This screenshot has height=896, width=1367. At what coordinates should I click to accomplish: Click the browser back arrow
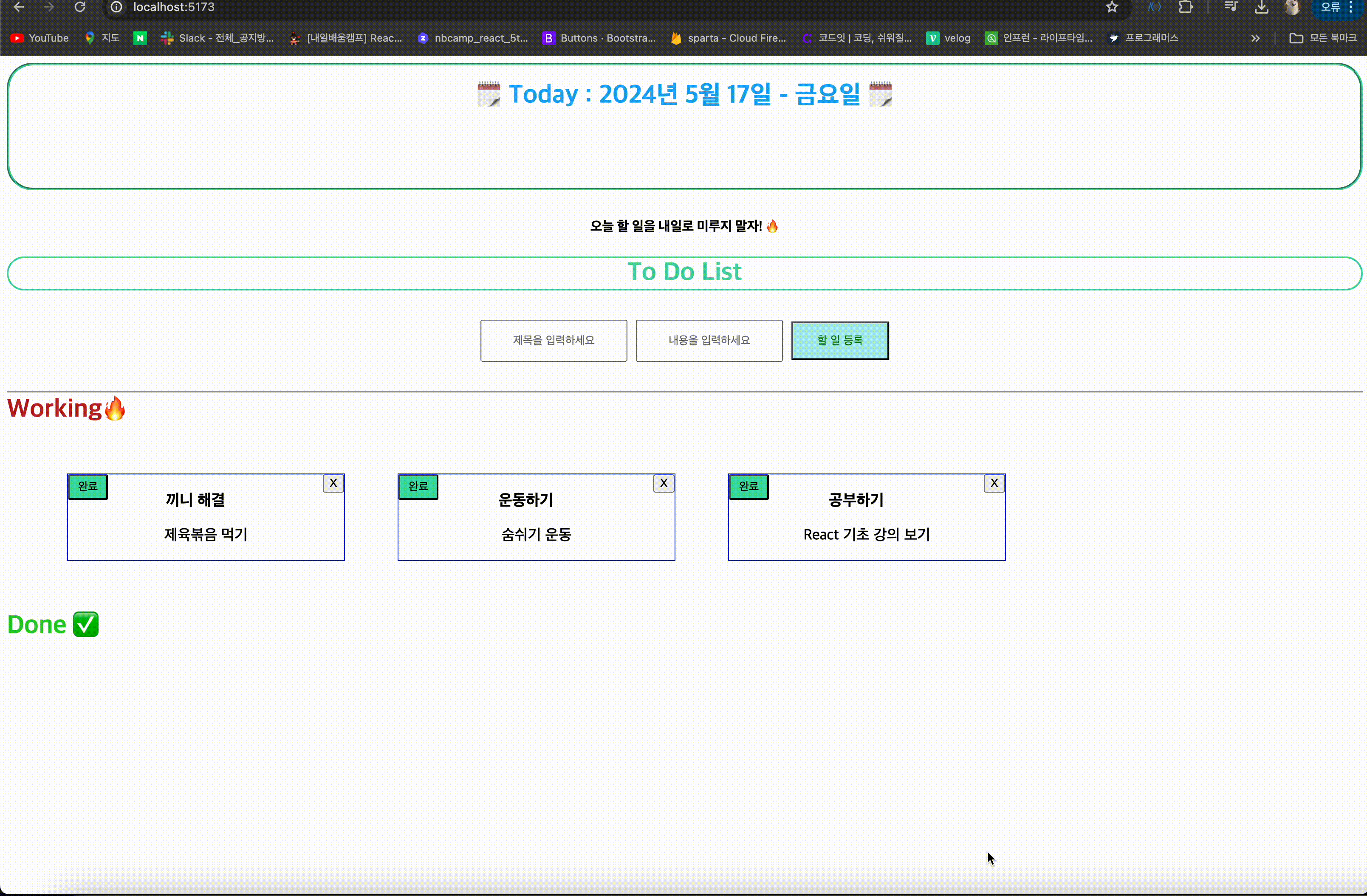click(x=18, y=7)
